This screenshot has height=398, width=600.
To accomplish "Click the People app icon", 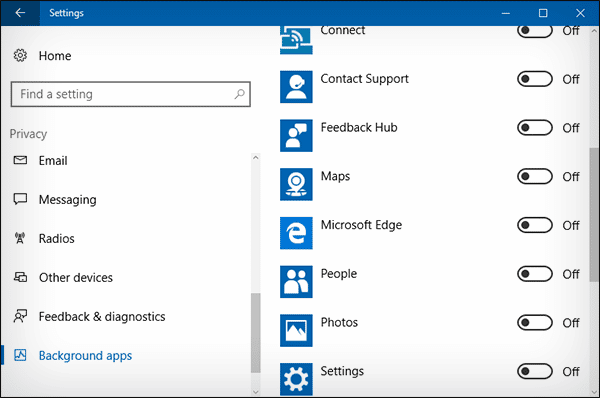I will pos(296,282).
